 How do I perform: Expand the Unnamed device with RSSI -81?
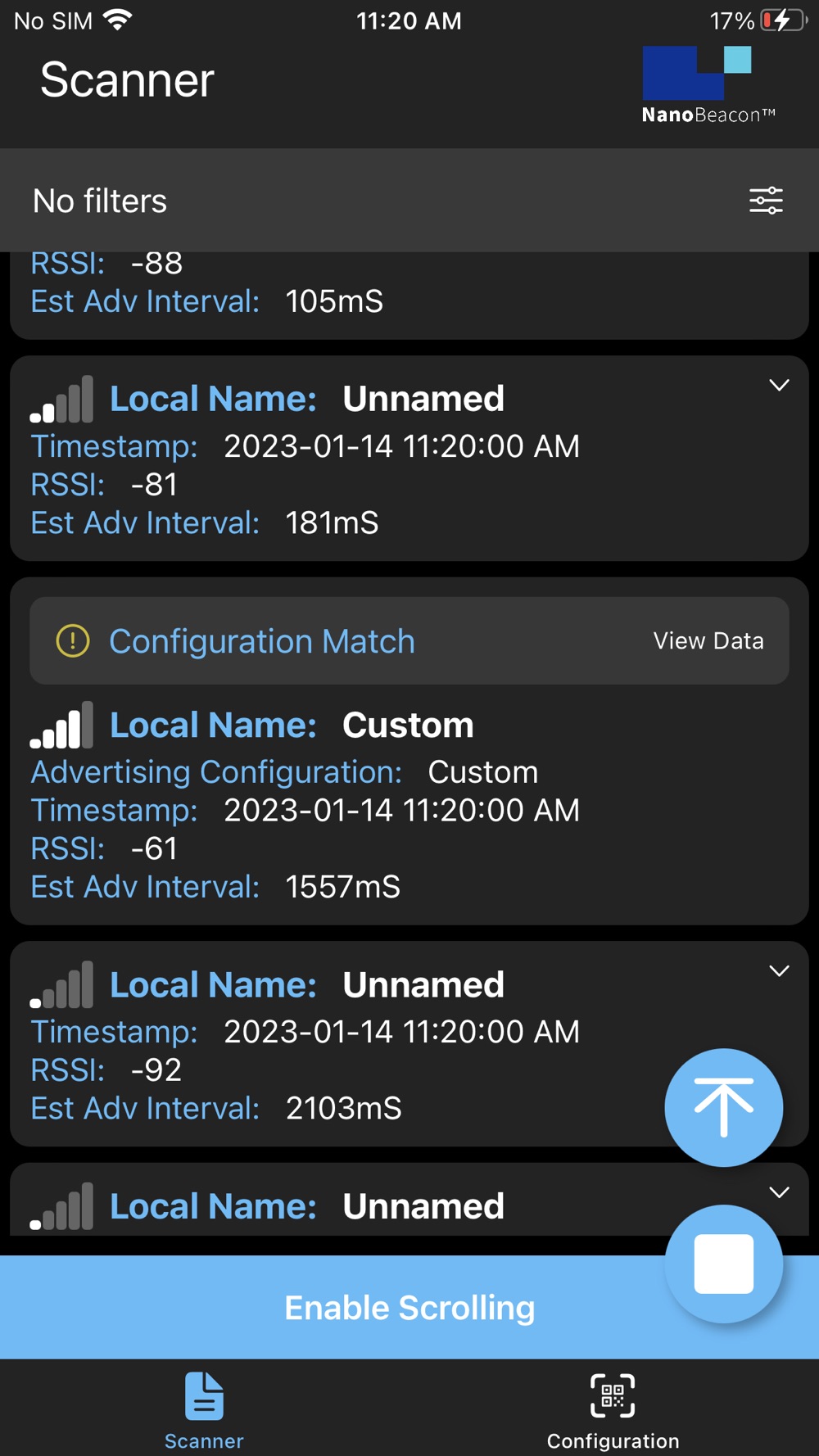pyautogui.click(x=779, y=385)
